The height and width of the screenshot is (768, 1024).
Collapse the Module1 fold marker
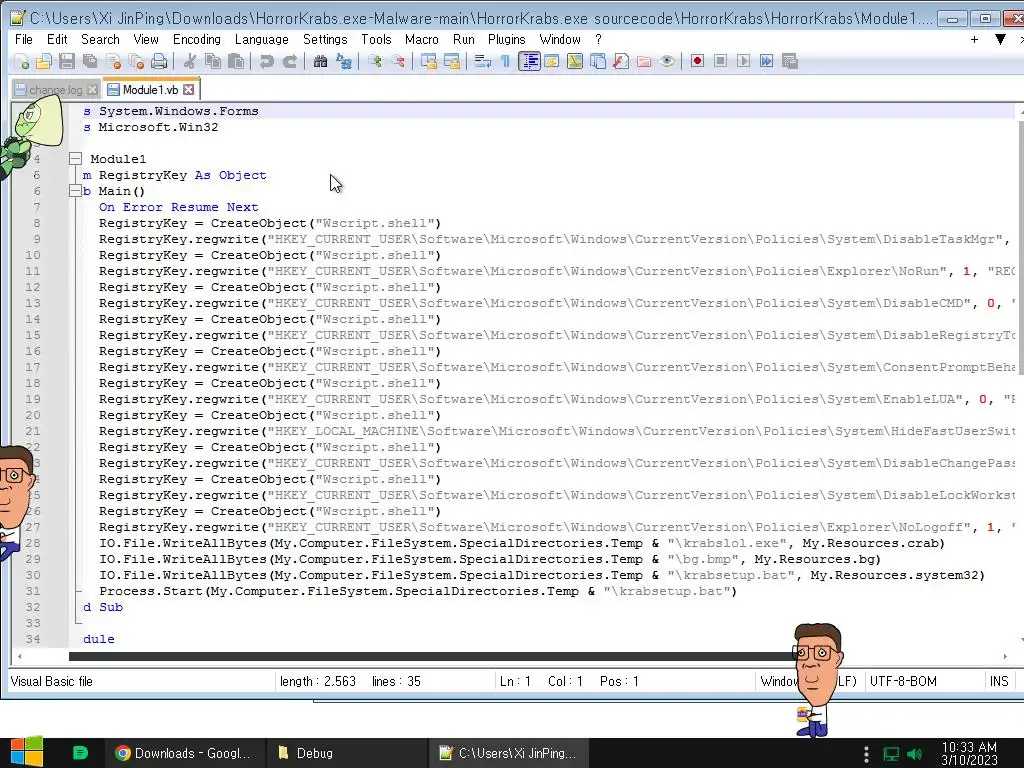click(75, 159)
